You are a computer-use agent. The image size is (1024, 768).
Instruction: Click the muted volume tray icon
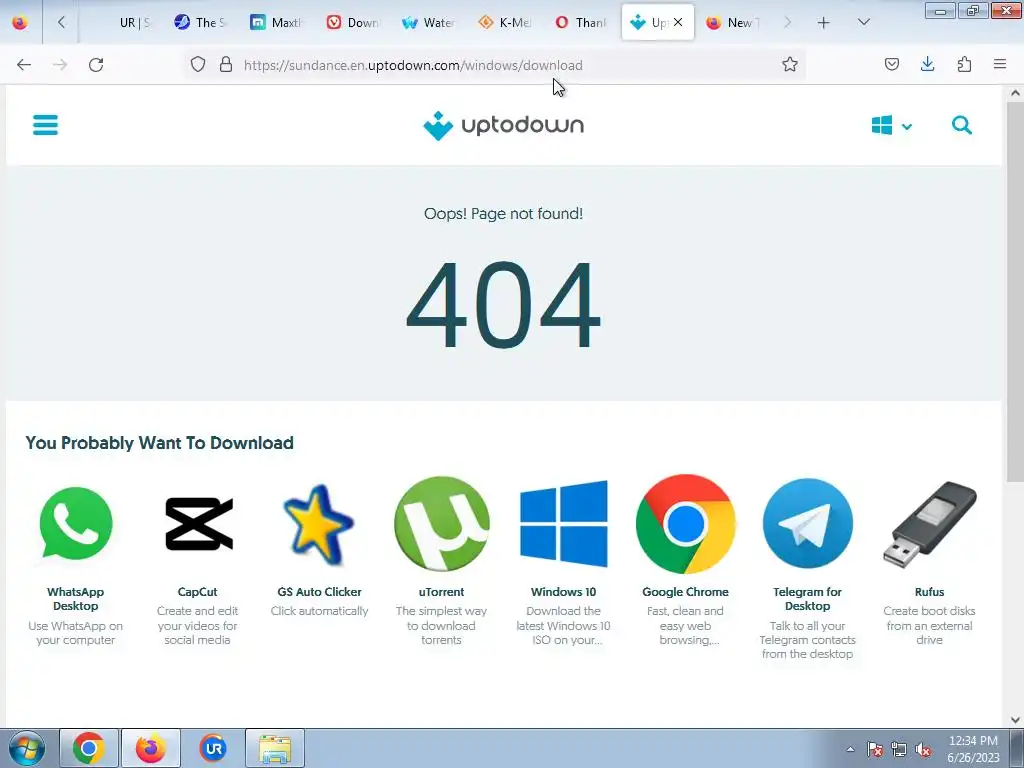click(923, 749)
